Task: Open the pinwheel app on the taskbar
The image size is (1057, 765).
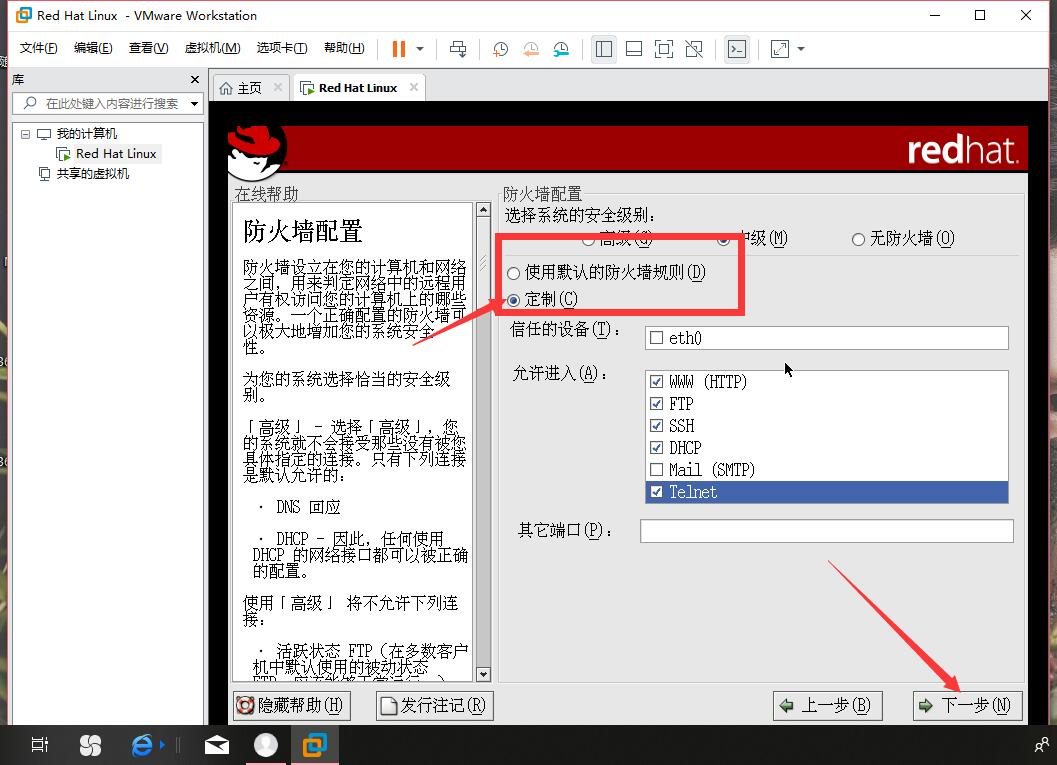Action: (x=90, y=745)
